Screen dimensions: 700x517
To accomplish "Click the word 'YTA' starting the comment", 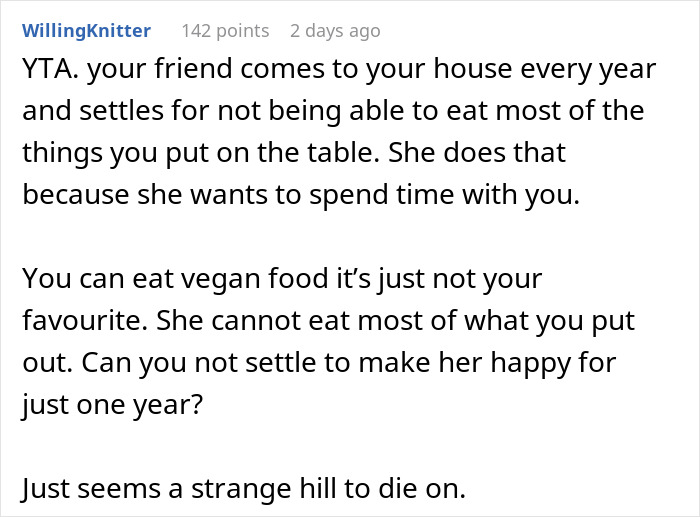I will [x=45, y=71].
